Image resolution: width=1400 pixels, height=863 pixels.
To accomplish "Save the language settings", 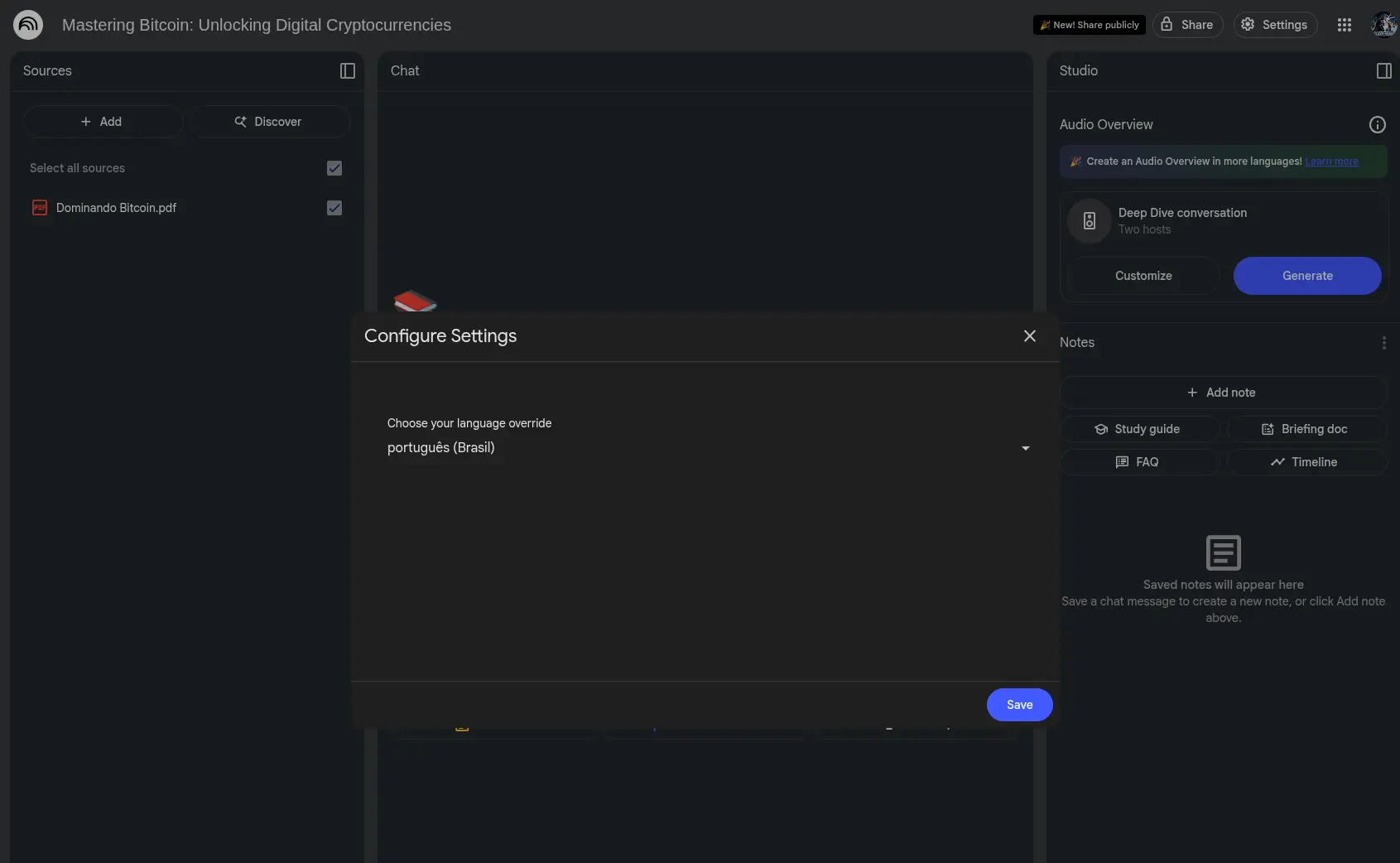I will pos(1019,705).
